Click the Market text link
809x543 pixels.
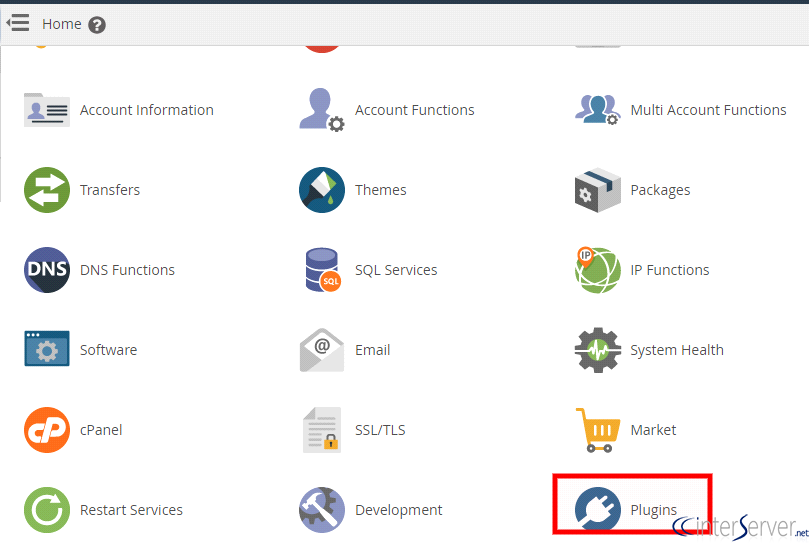pos(653,430)
